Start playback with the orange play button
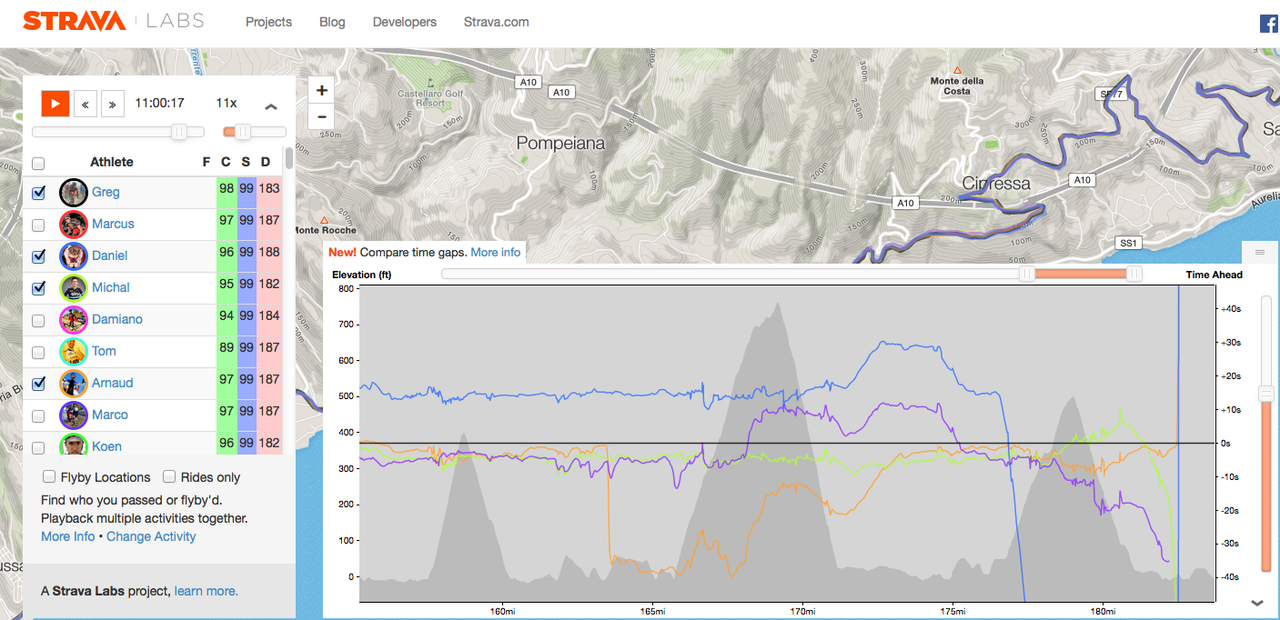The height and width of the screenshot is (620, 1280). [55, 103]
